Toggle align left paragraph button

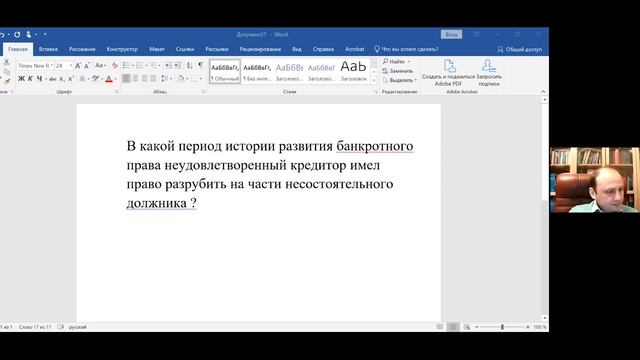126,78
